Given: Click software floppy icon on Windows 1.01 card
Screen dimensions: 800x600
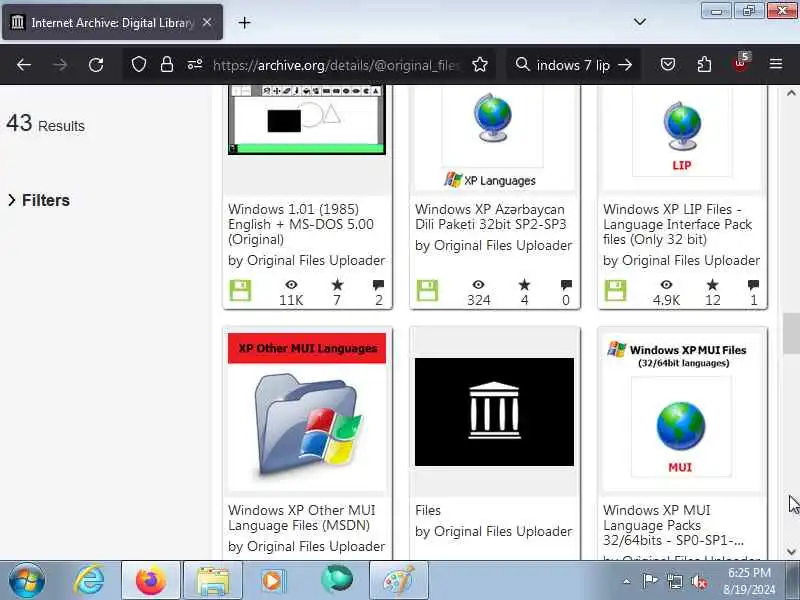Looking at the screenshot, I should click(x=240, y=291).
